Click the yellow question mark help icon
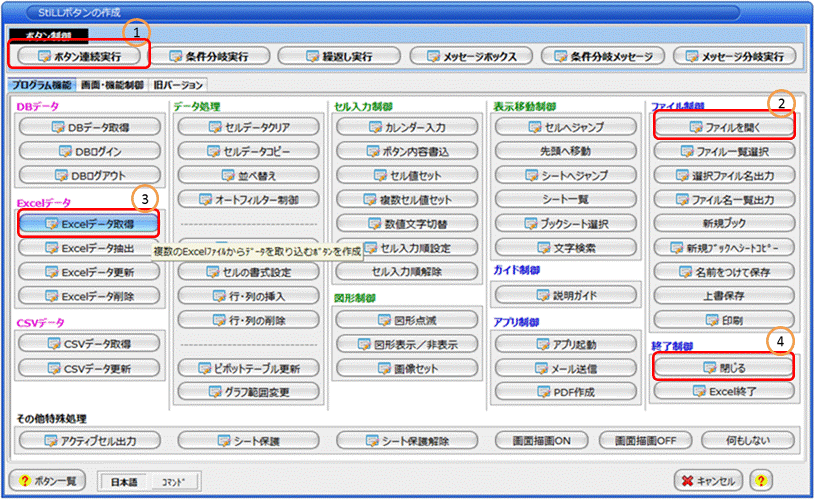 pos(761,480)
